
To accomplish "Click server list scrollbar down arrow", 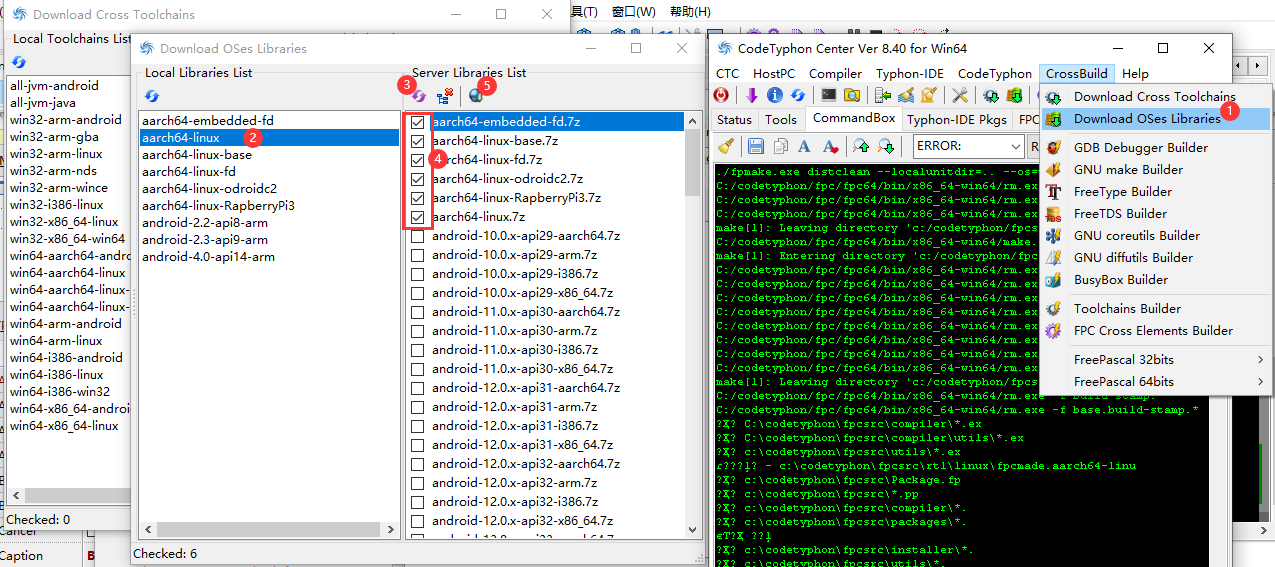I will (692, 531).
